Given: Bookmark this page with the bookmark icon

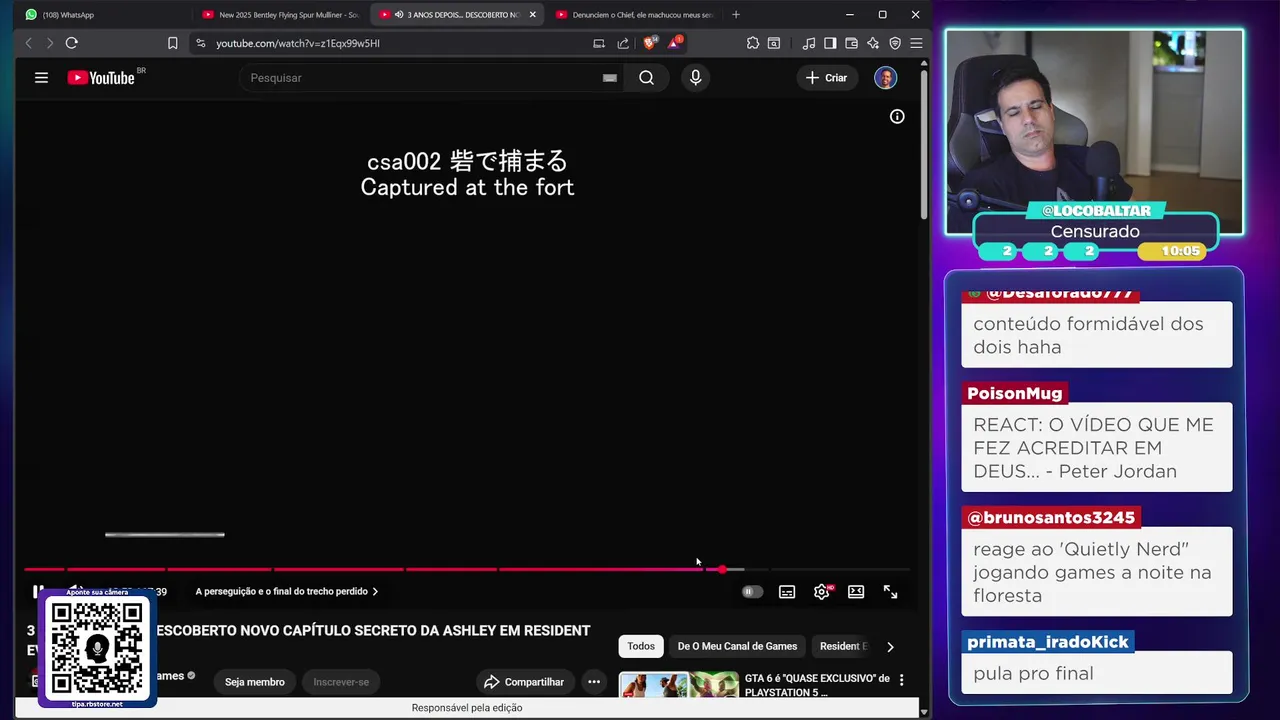Looking at the screenshot, I should pos(172,43).
